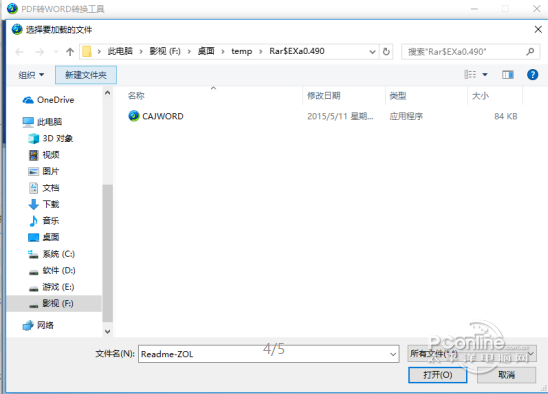Screen dimensions: 548x394
Task: Open the 视频 folder
Action: point(44,155)
